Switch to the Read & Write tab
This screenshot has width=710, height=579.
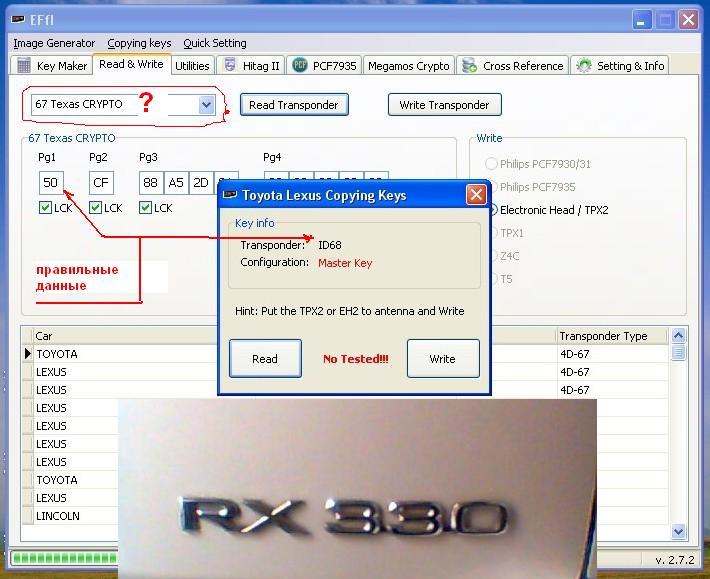click(131, 64)
